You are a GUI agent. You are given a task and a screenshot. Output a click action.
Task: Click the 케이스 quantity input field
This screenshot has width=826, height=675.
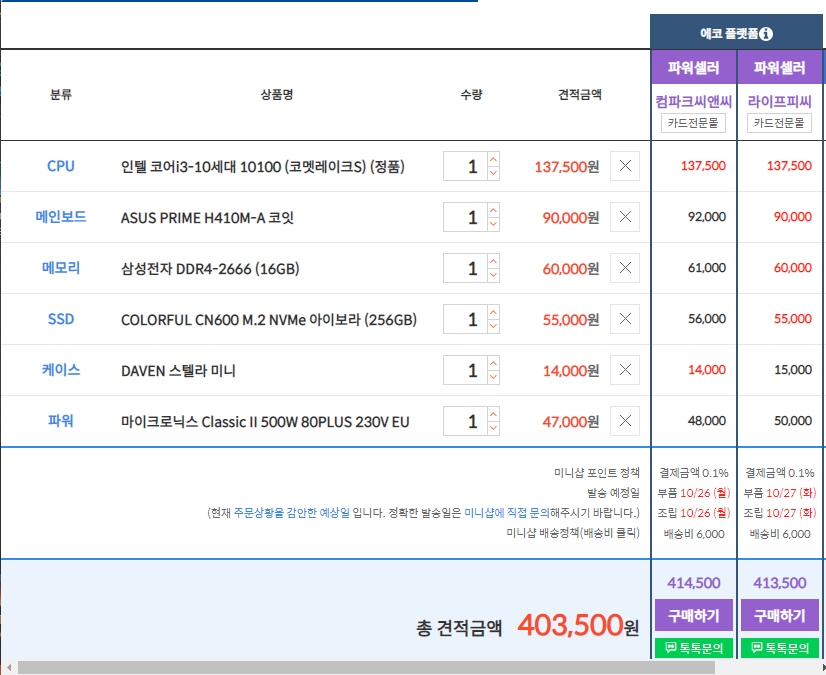(465, 370)
